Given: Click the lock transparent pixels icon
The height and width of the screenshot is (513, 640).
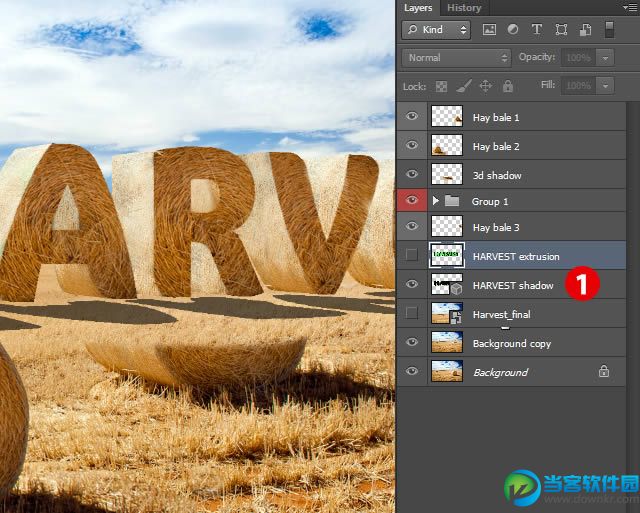Looking at the screenshot, I should [x=441, y=86].
